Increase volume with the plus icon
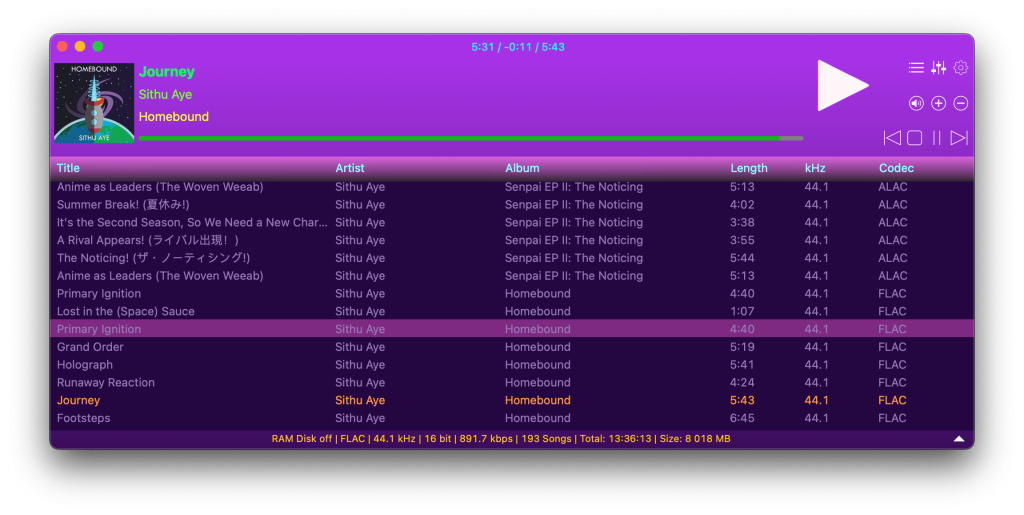1024x515 pixels. click(938, 103)
